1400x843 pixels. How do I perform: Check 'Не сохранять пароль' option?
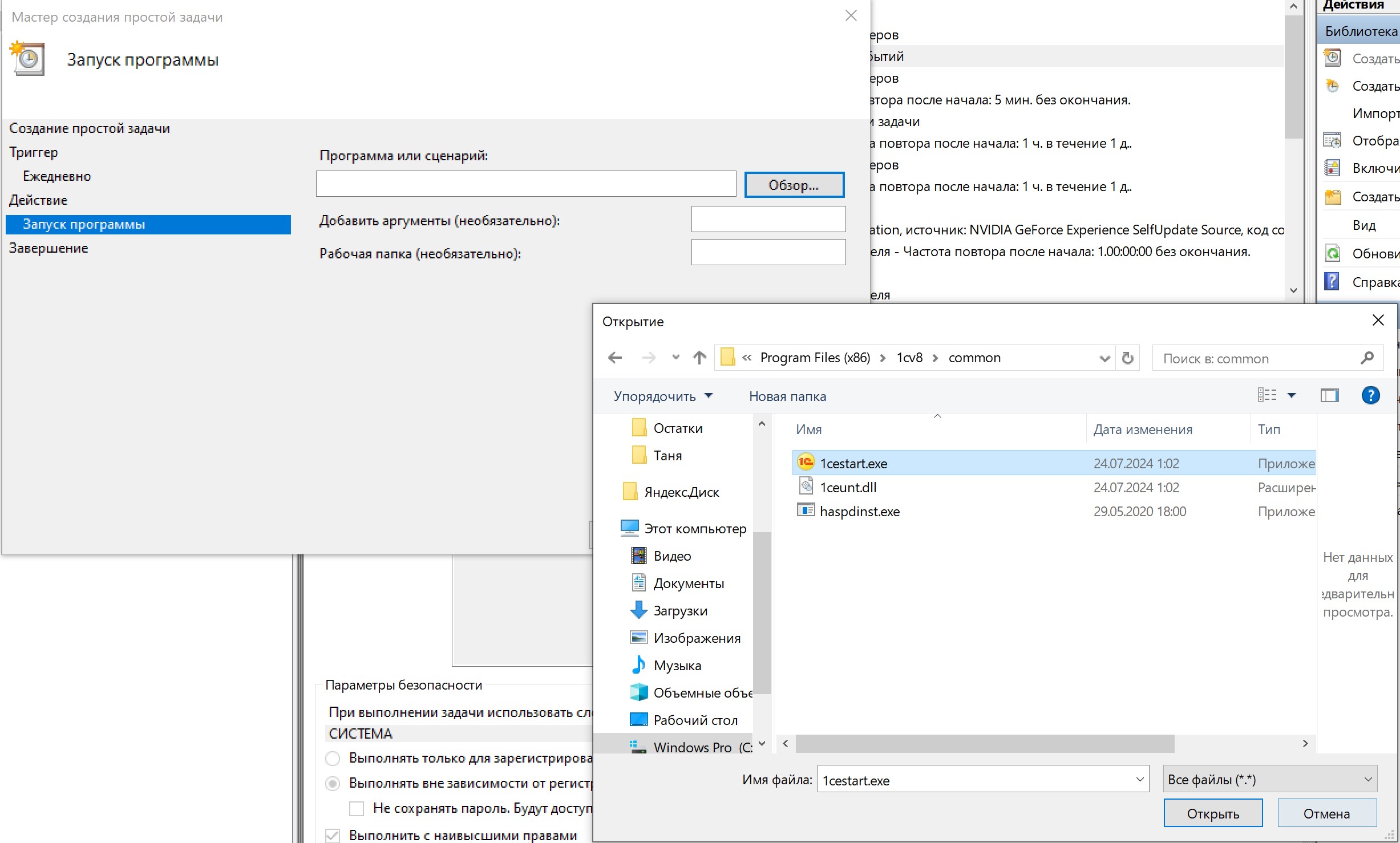coord(357,808)
